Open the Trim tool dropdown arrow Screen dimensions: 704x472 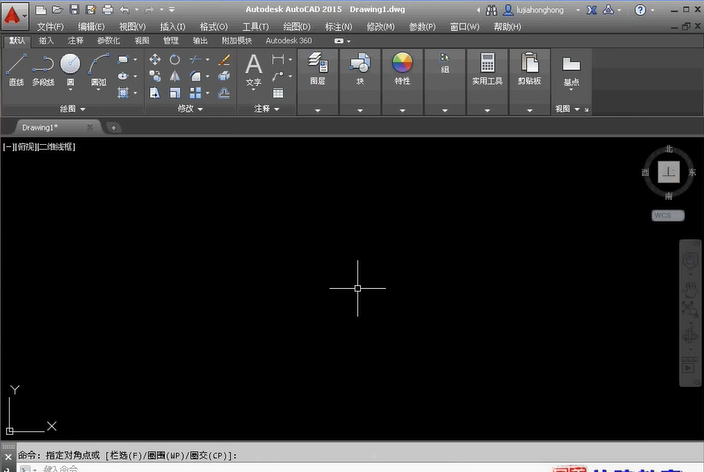click(207, 59)
